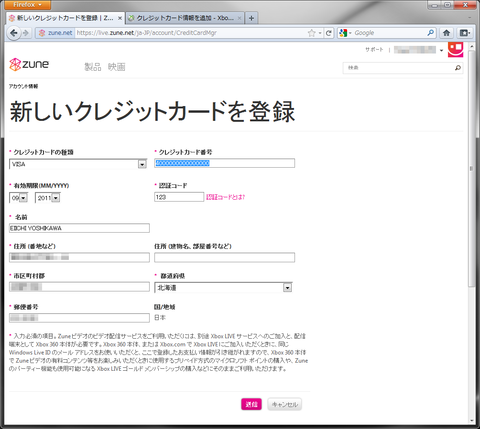Screen dimensions: 480x429
Task: Open the Firefox menu button
Action: [x=28, y=5]
